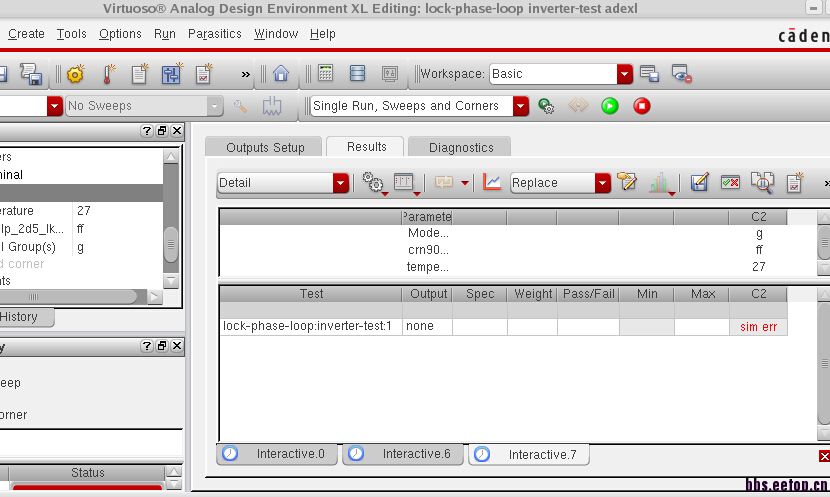Click the Save All setup icon
The image size is (830, 497).
31,74
